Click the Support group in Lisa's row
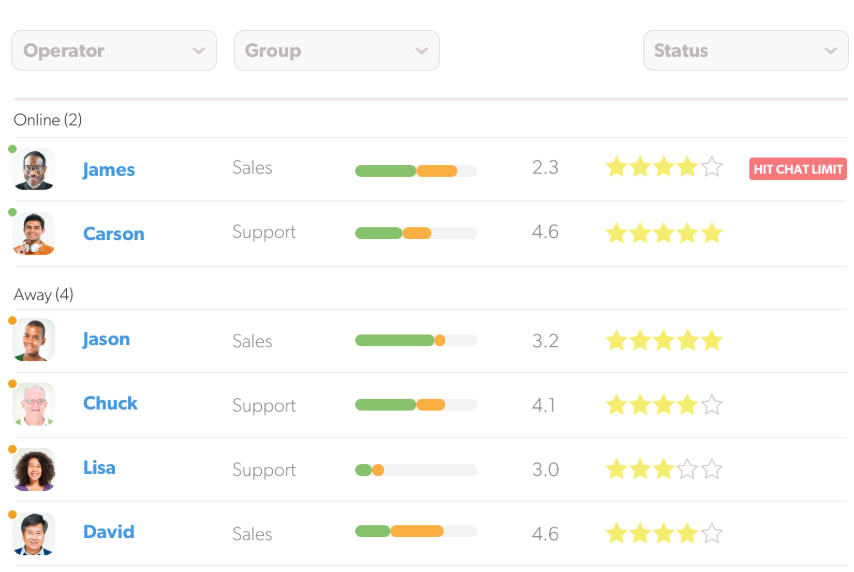This screenshot has width=854, height=572. (264, 470)
